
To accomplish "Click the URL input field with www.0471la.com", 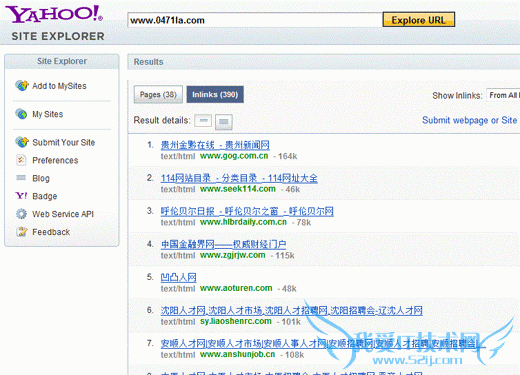I will pos(255,20).
